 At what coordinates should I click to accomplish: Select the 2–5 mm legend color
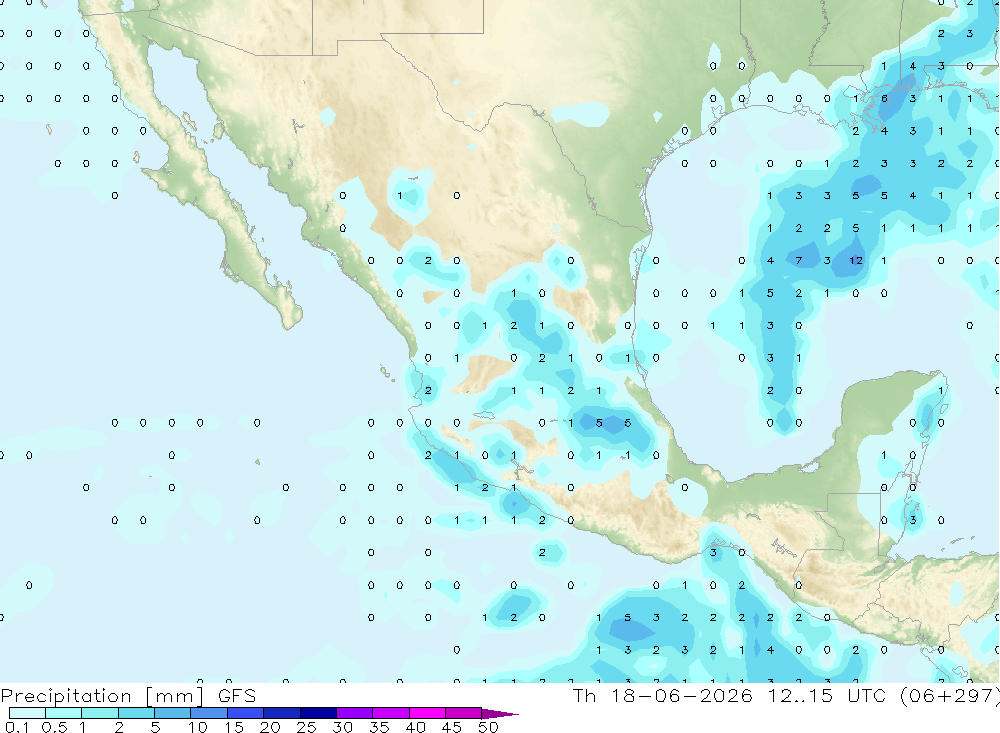pos(136,713)
